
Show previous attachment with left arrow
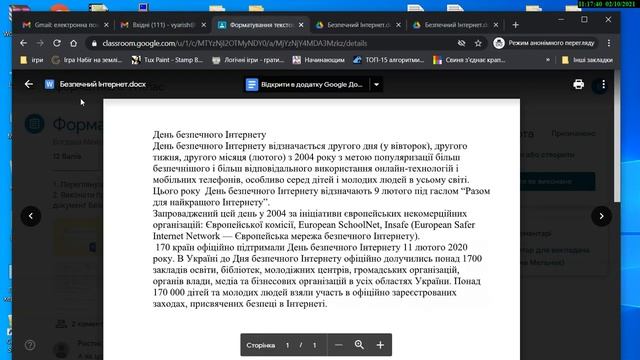(31, 216)
